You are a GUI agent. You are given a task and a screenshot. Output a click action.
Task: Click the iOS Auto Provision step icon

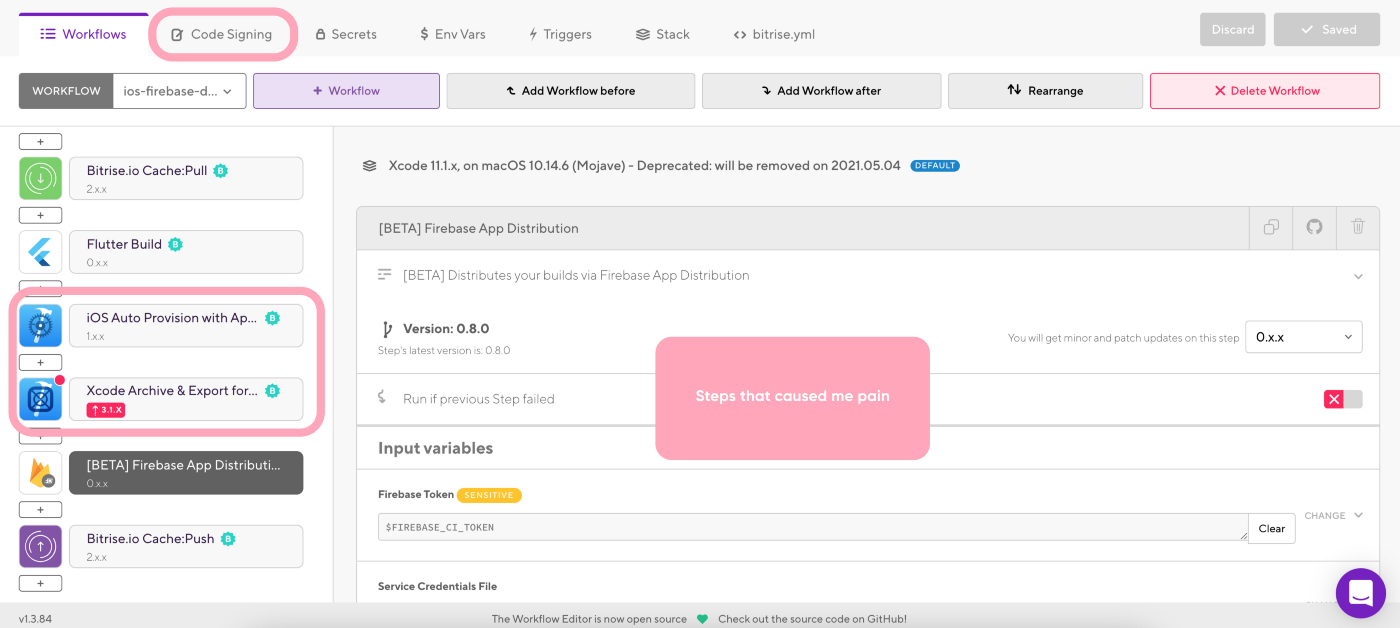click(40, 324)
